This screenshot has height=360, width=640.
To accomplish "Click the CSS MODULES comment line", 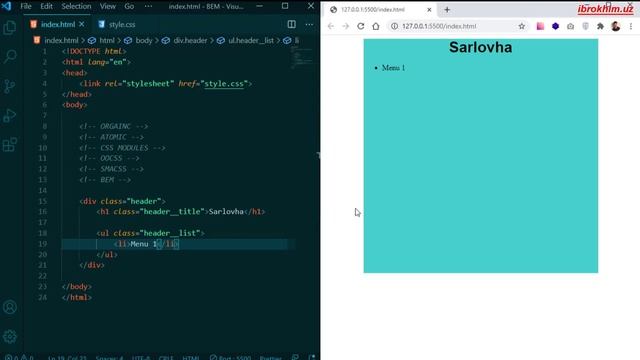I will [122, 148].
